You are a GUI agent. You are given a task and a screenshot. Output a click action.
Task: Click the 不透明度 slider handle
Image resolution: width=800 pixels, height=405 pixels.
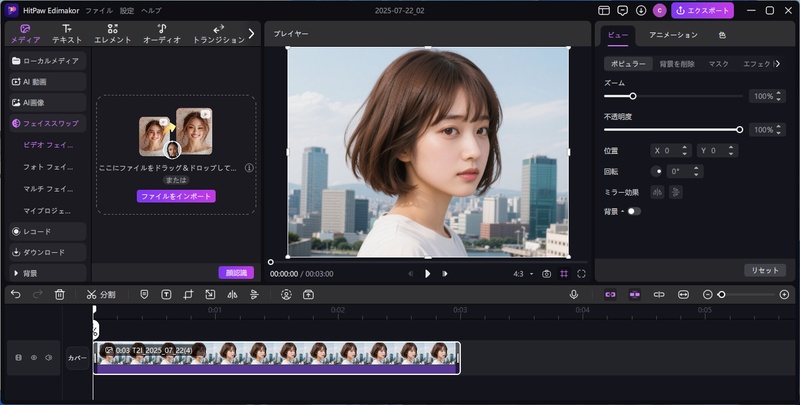tap(739, 130)
